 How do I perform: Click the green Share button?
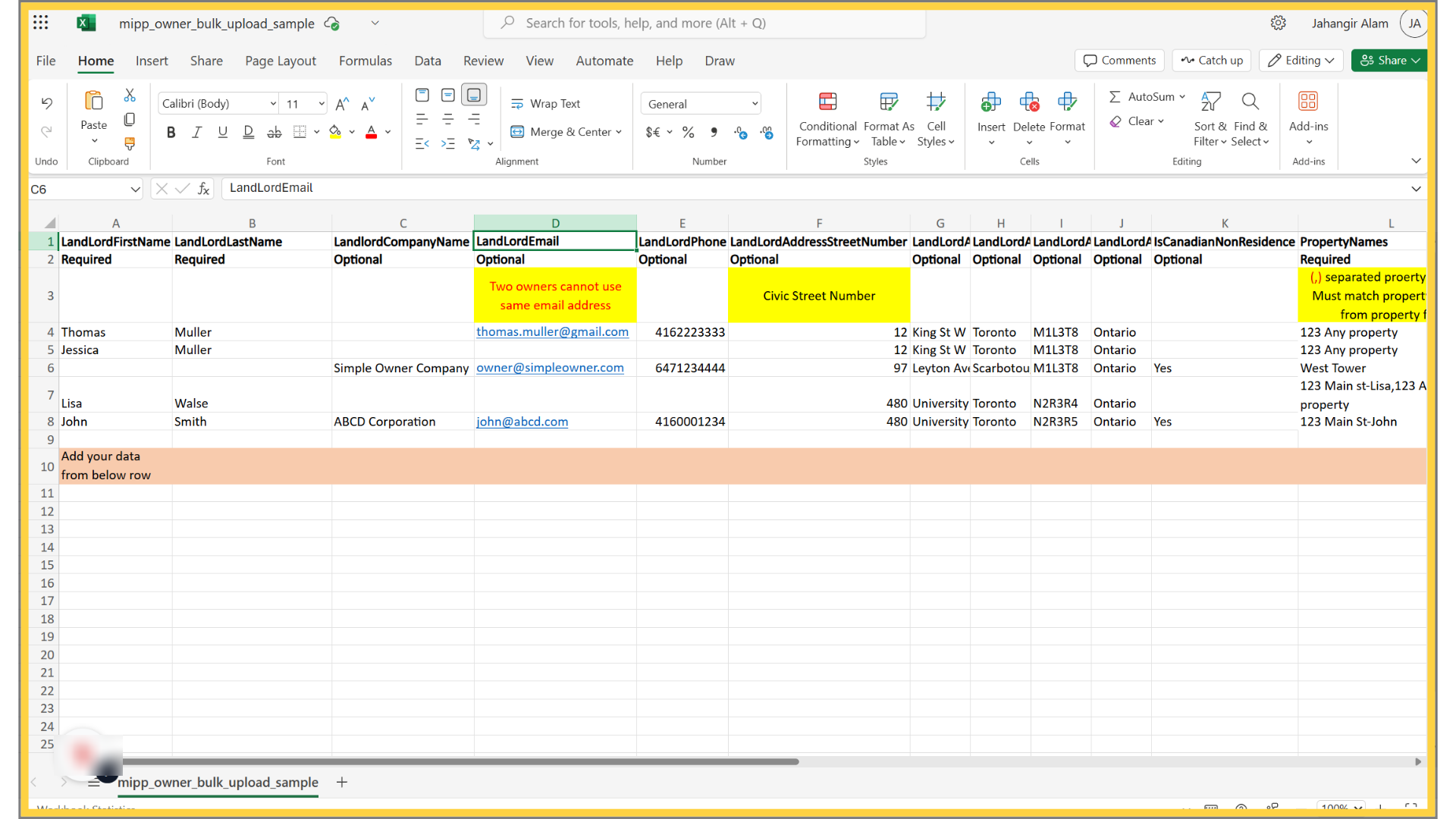[1389, 61]
